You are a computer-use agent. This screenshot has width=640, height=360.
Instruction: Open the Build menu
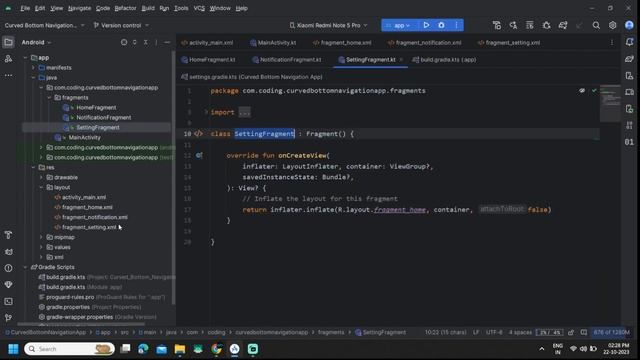click(148, 8)
